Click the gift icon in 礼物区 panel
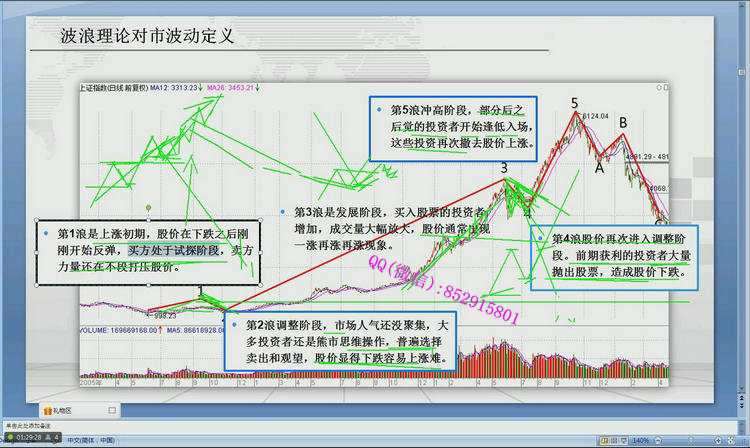 (x=47, y=410)
